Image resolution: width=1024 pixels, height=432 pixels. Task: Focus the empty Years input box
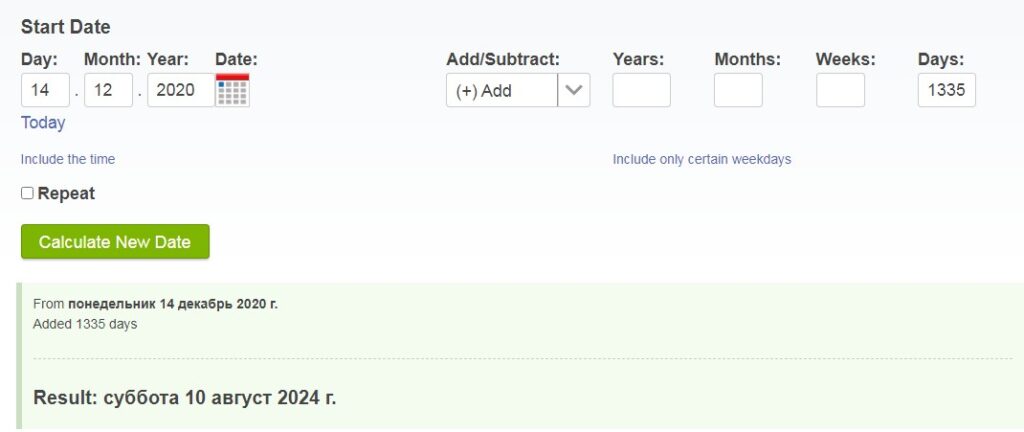641,90
